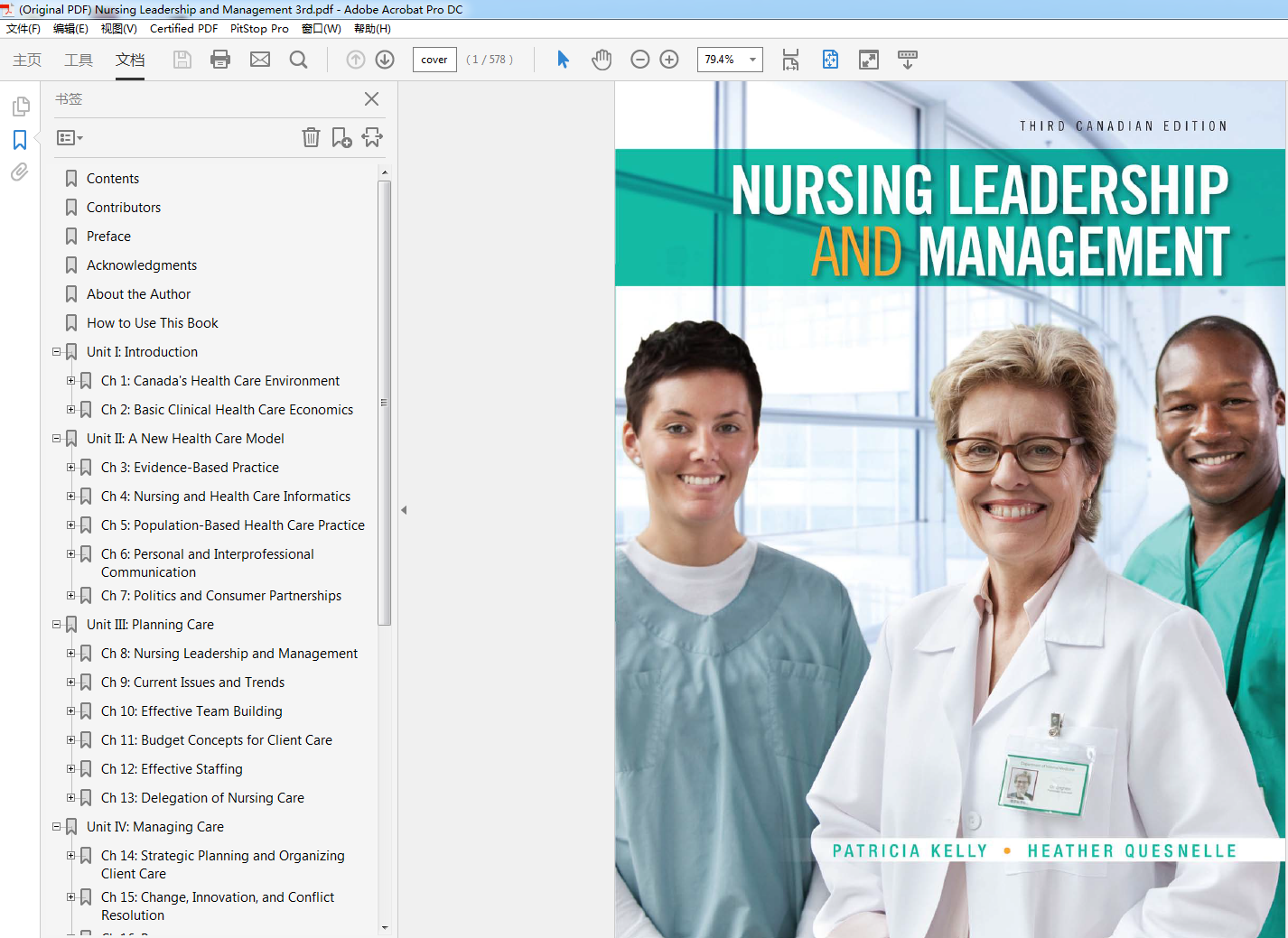Open the 文件(F) menu

pos(23,29)
